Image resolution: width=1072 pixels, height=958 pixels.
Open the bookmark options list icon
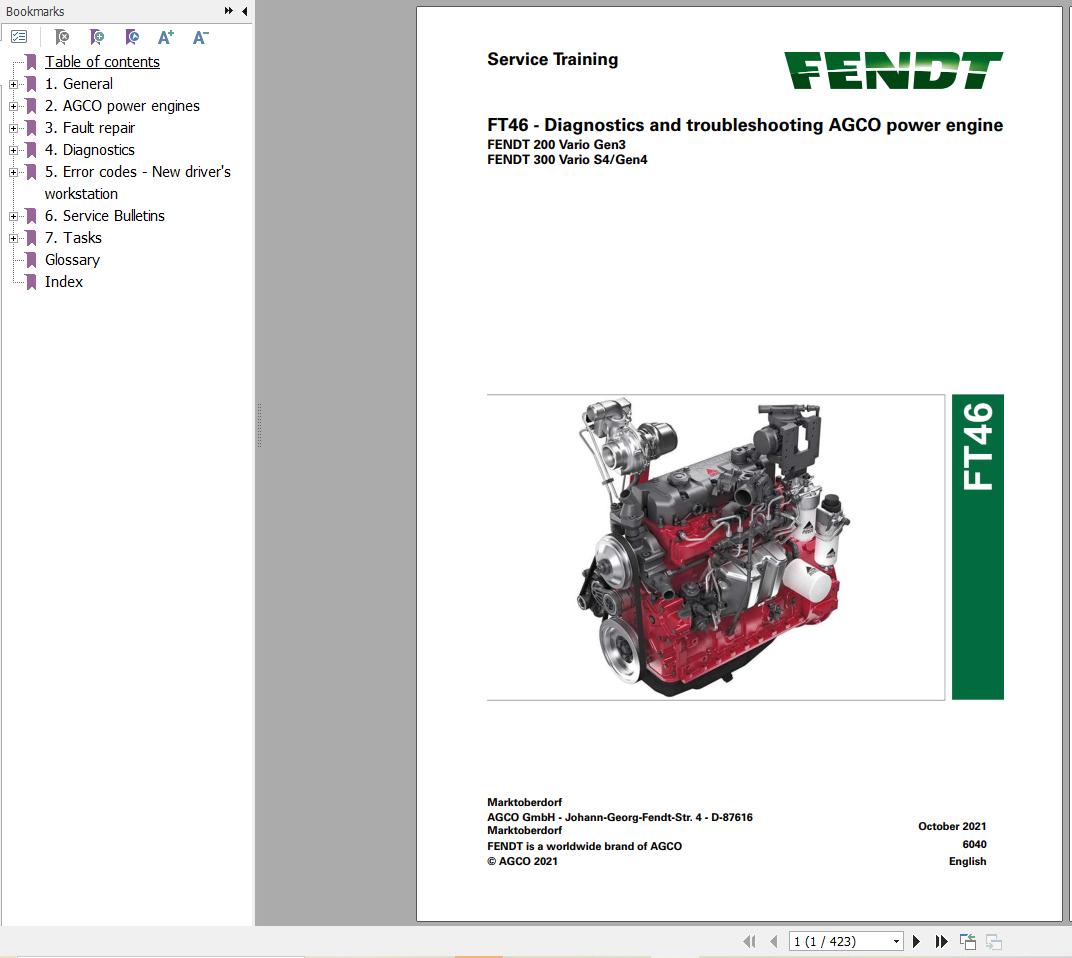point(19,36)
